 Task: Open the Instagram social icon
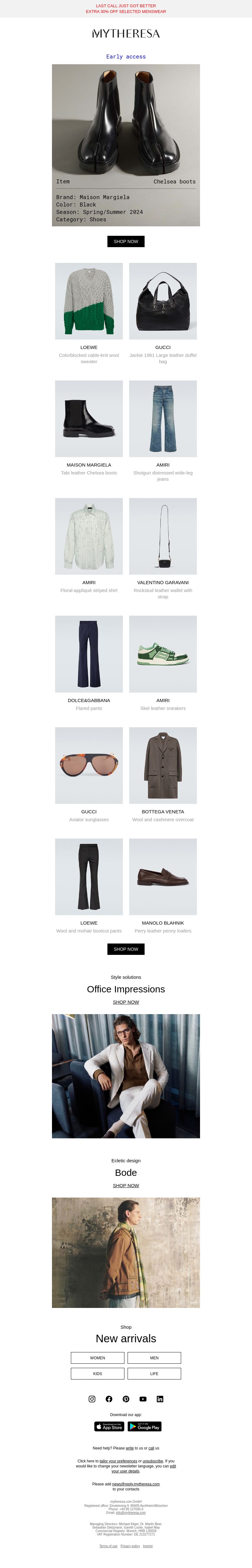point(92,1399)
